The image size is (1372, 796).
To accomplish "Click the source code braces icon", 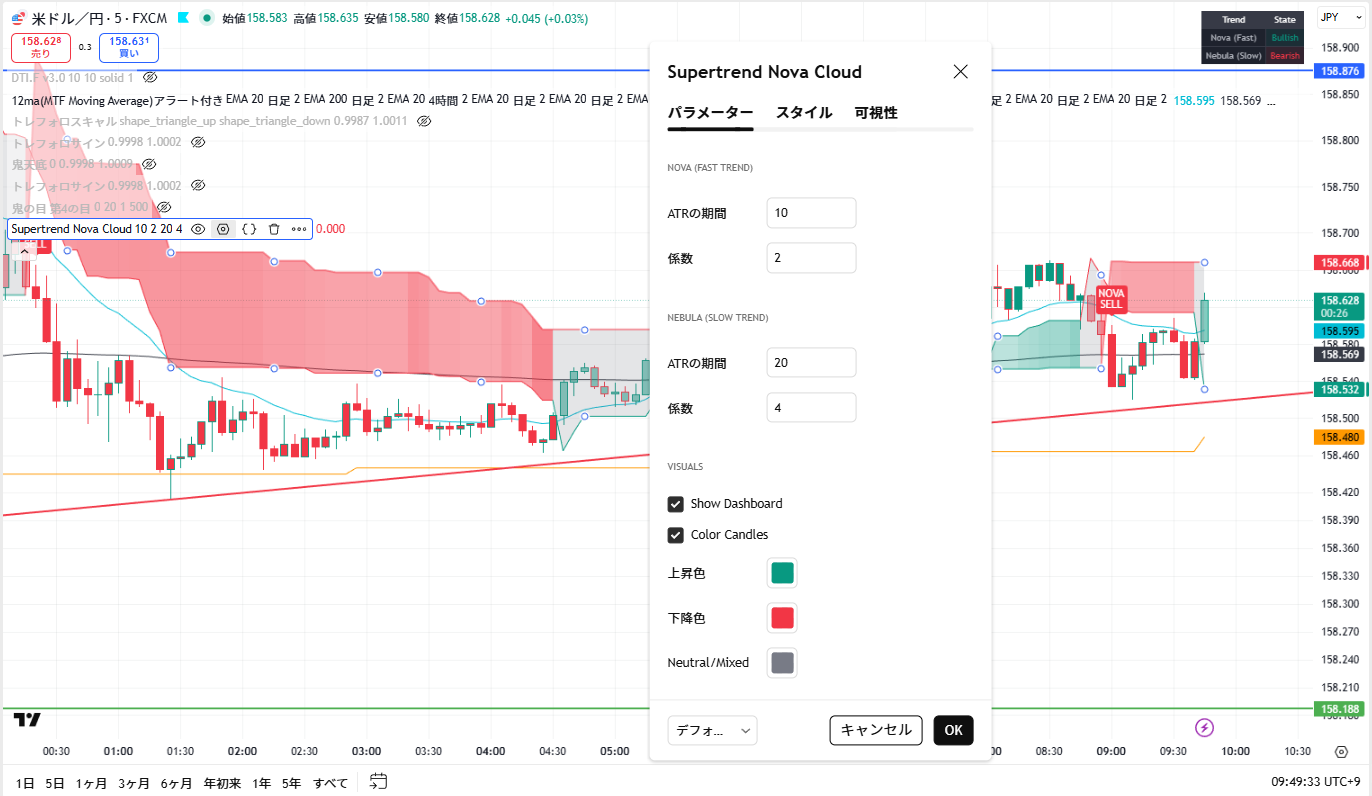I will (249, 229).
